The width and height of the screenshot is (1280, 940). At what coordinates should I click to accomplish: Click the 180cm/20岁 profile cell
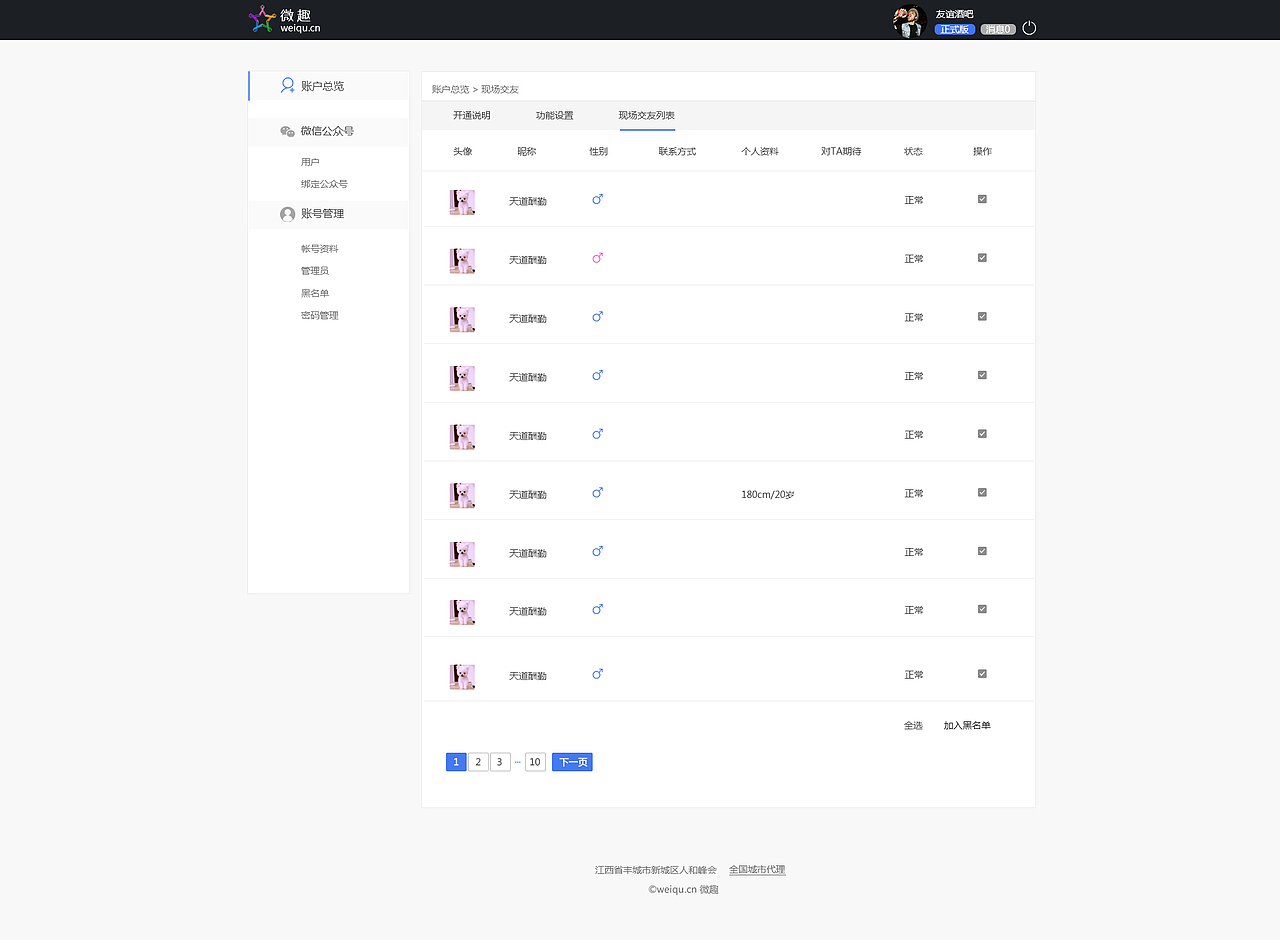pyautogui.click(x=768, y=495)
